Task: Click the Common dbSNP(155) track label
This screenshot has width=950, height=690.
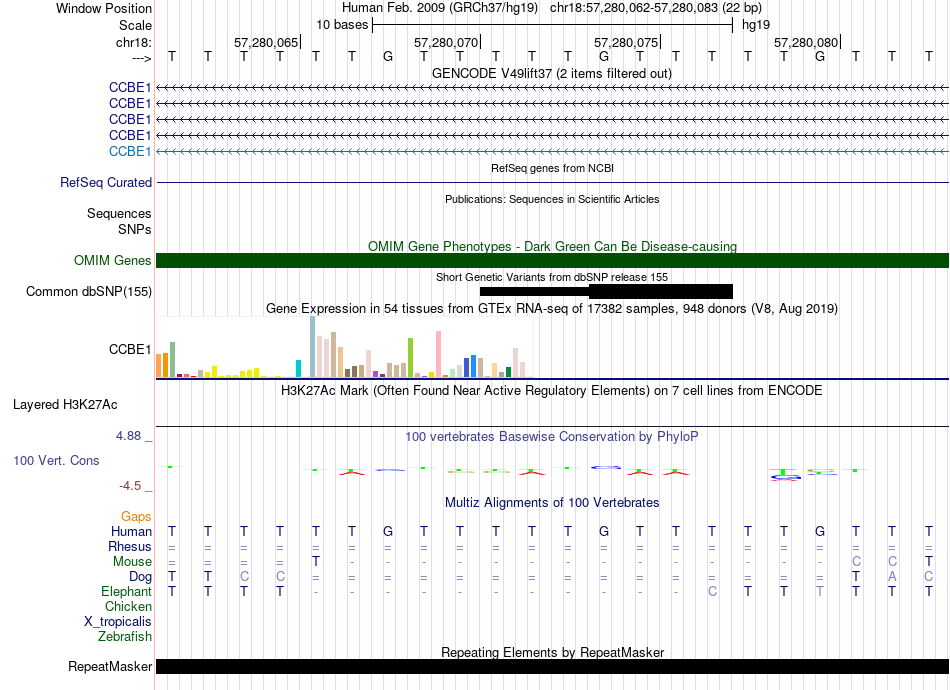Action: pyautogui.click(x=89, y=291)
